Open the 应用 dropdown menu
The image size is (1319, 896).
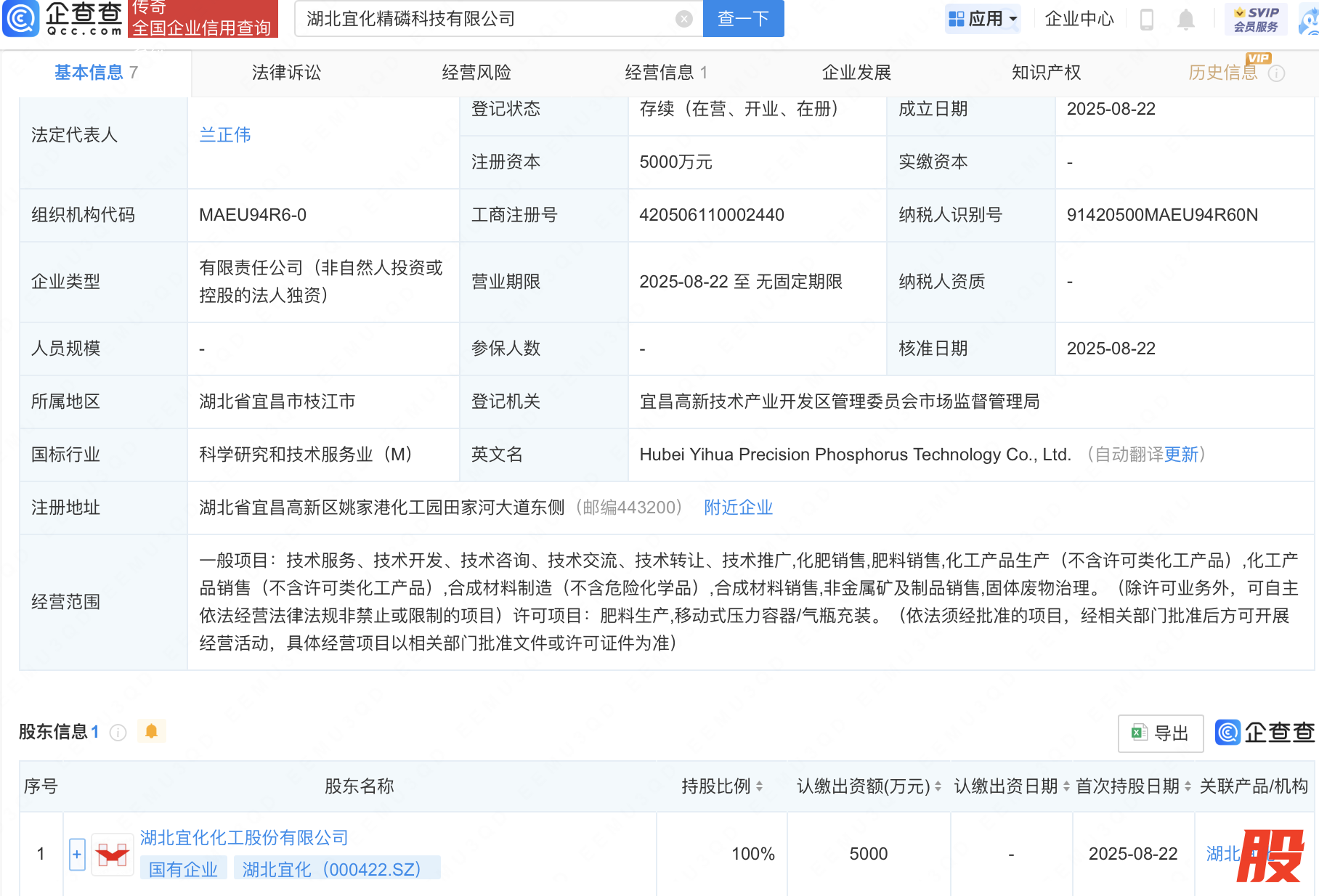coord(984,19)
